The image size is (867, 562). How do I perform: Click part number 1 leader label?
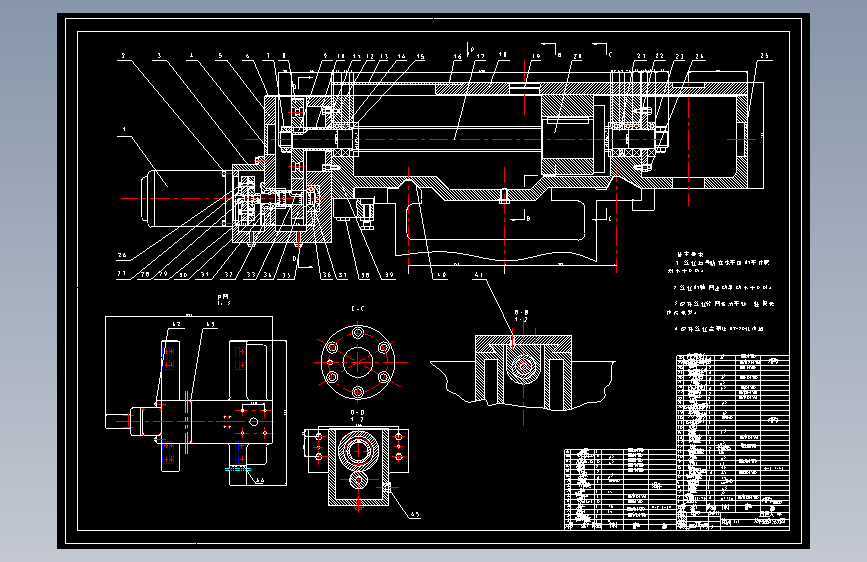[124, 129]
